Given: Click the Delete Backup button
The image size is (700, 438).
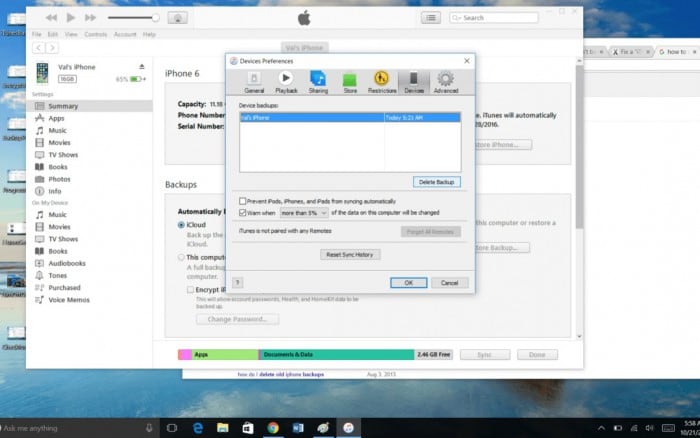Looking at the screenshot, I should point(437,182).
